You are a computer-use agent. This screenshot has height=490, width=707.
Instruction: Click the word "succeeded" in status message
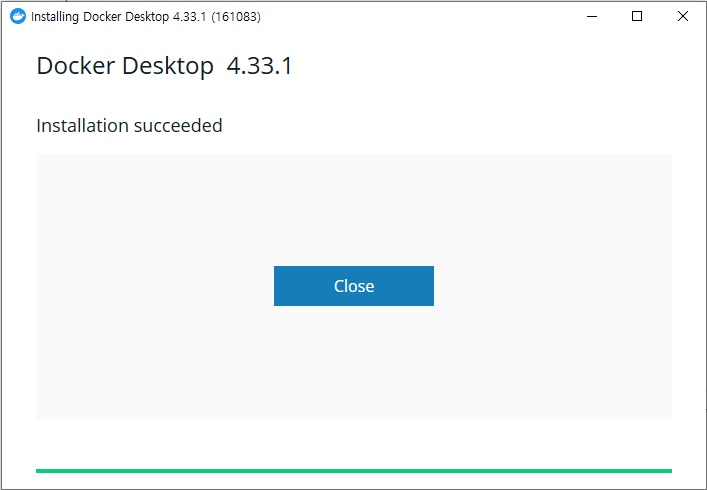pos(178,126)
